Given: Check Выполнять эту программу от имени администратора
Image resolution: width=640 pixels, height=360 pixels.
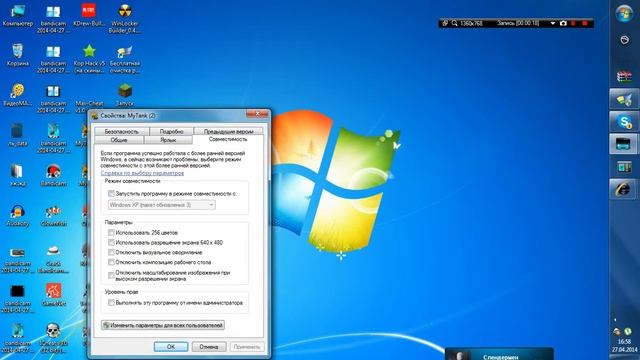Looking at the screenshot, I should click(x=111, y=303).
